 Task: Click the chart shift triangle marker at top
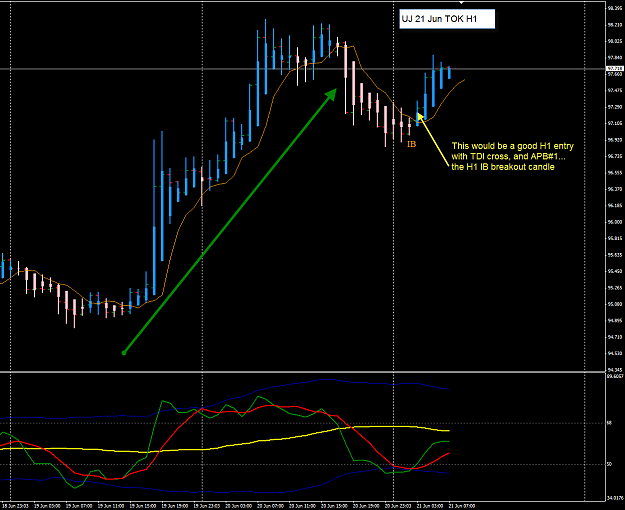[x=461, y=2]
